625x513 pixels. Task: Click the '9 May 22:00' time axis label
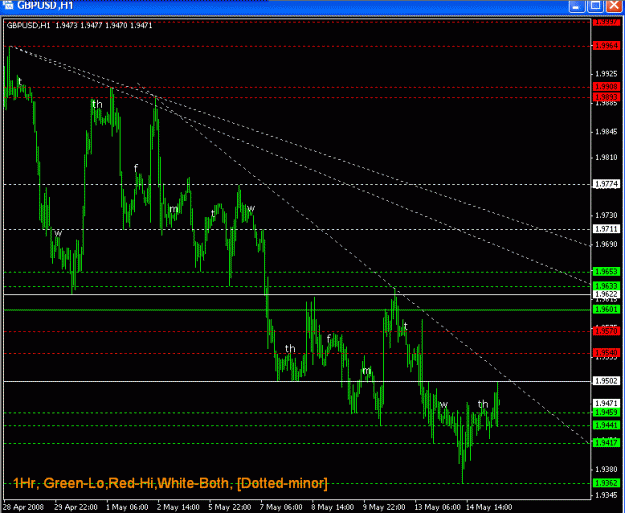384,507
